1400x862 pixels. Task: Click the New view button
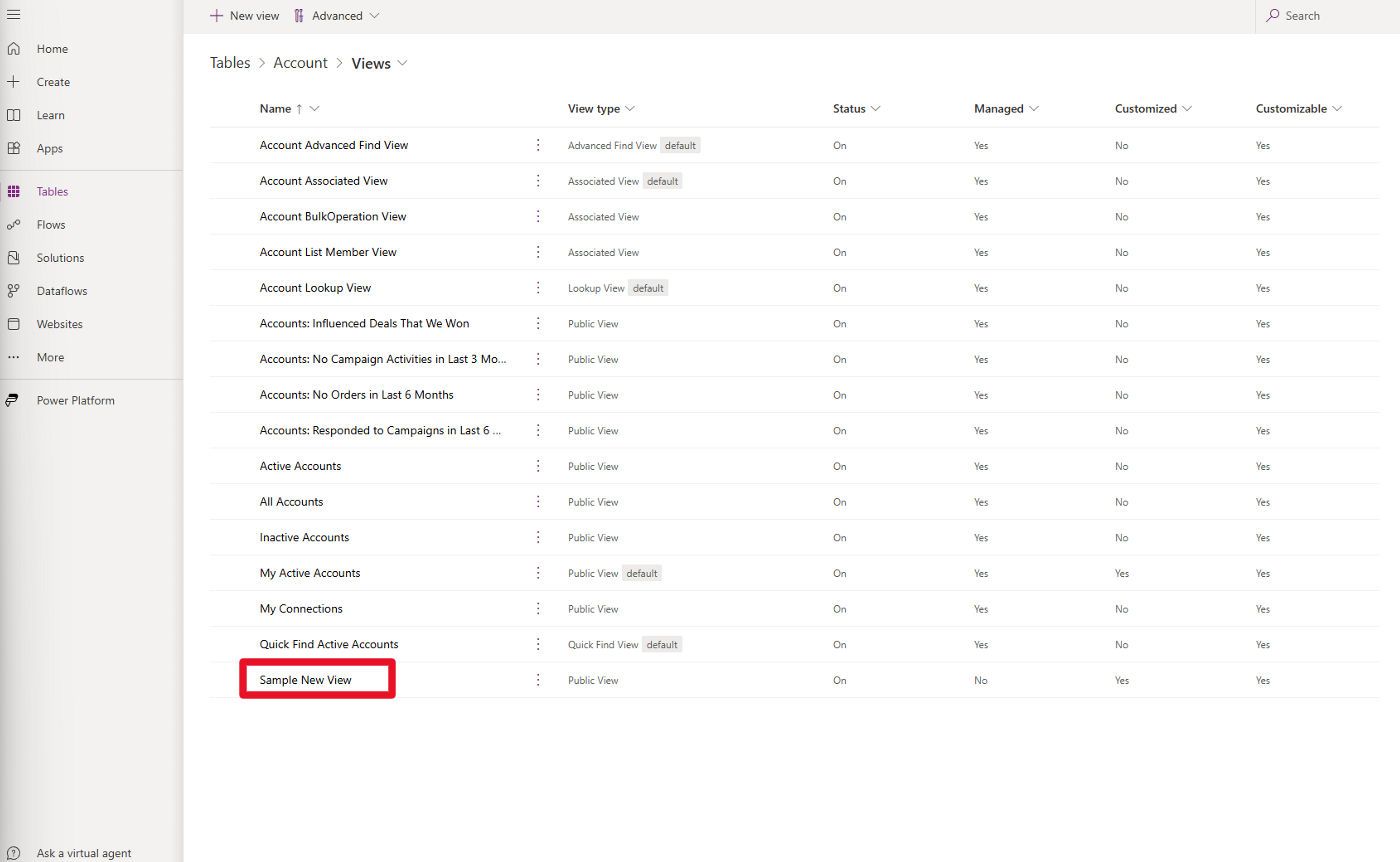(x=245, y=16)
